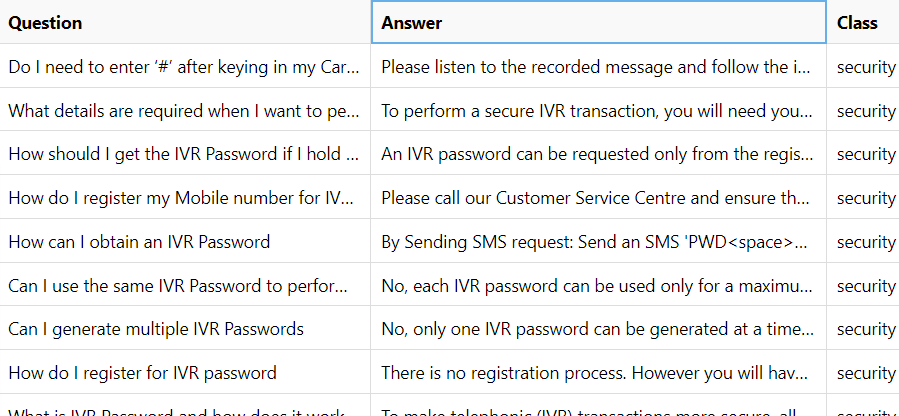The height and width of the screenshot is (416, 899).
Task: Click answer 'An IVR password can be requested'
Action: [x=599, y=154]
